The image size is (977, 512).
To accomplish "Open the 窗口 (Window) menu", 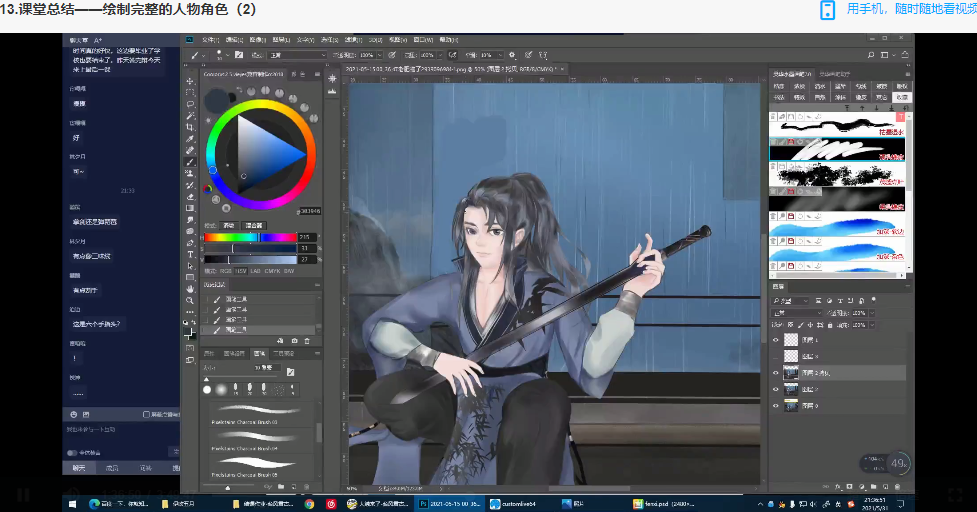I will click(423, 40).
